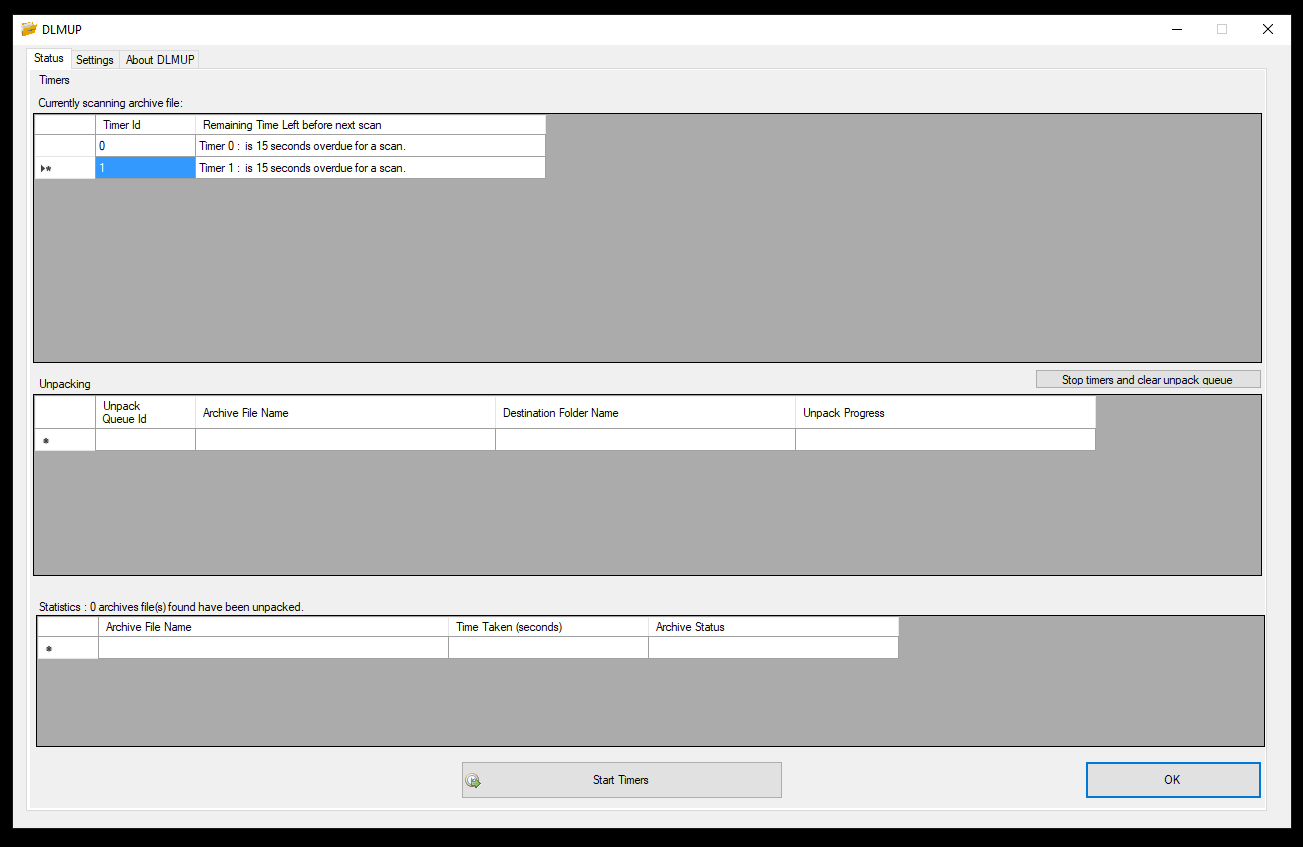Switch to the Settings tab
This screenshot has height=847, width=1303.
[x=95, y=60]
